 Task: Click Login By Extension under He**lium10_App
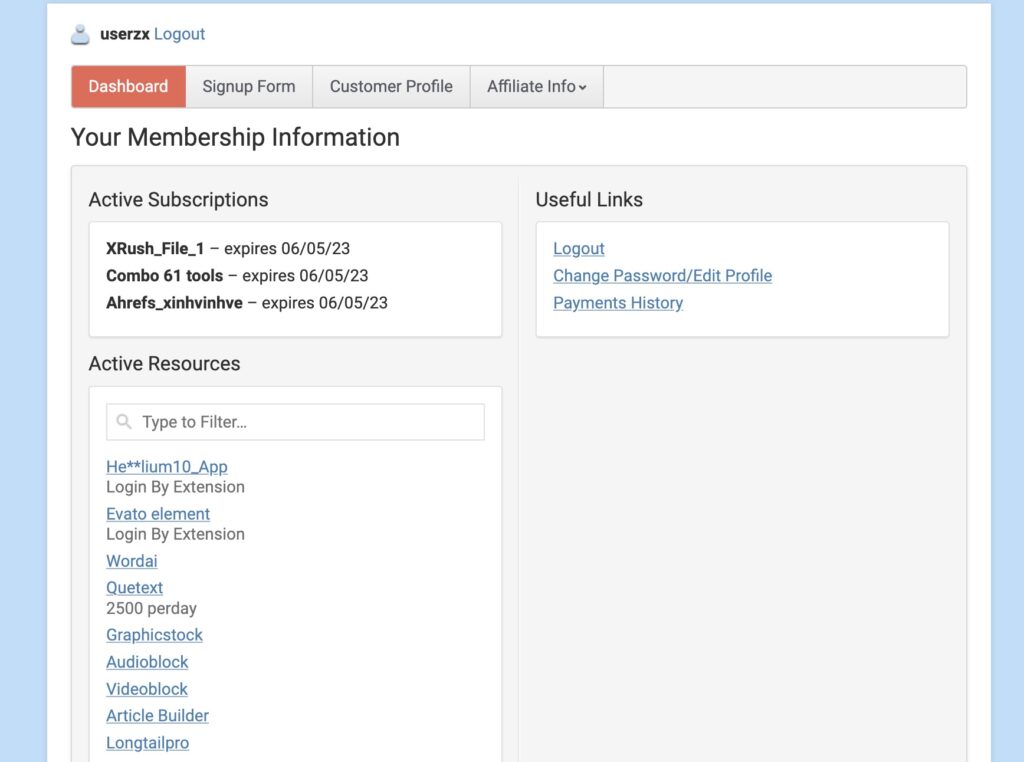(176, 487)
